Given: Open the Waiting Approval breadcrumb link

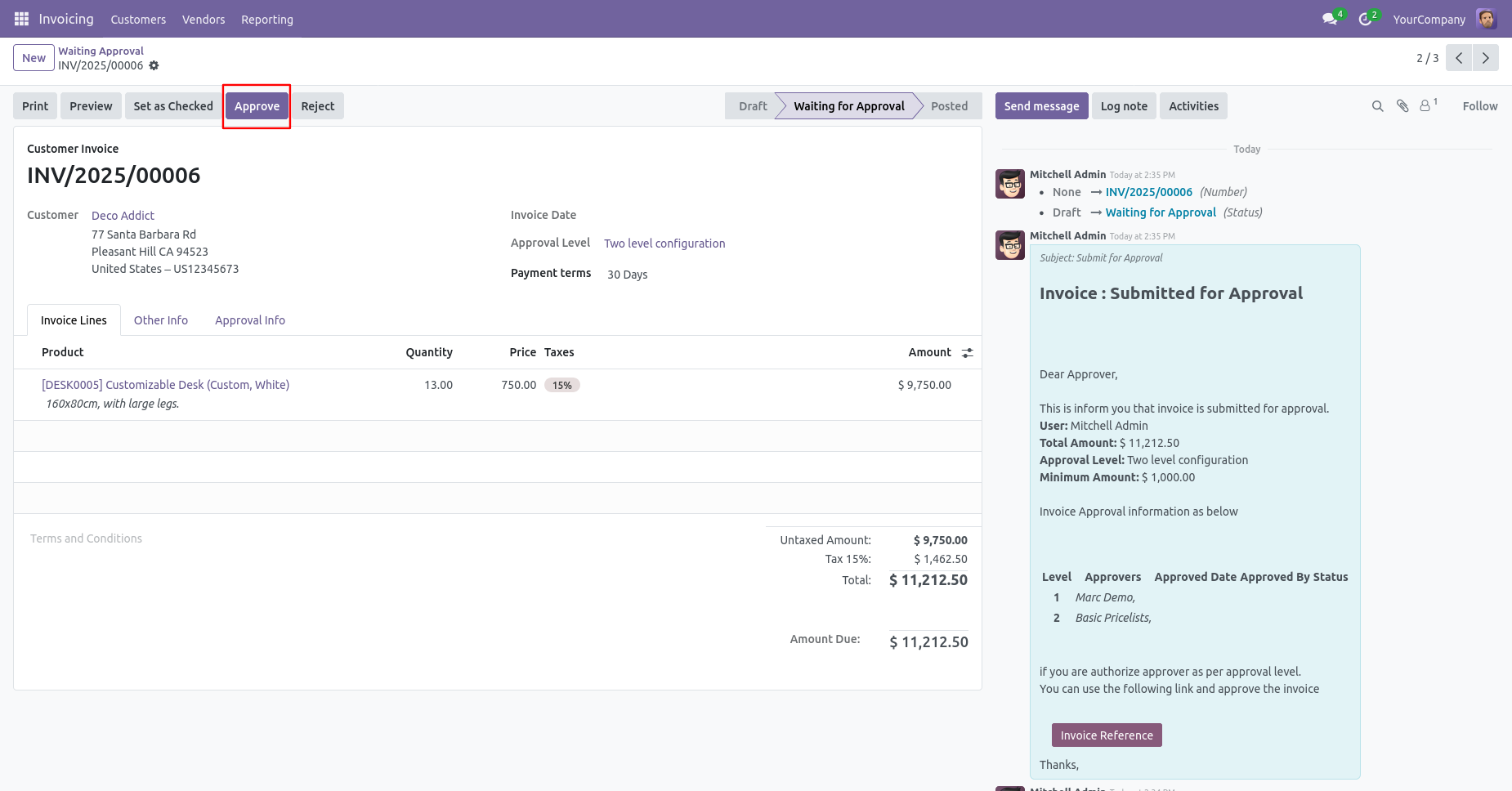Looking at the screenshot, I should pyautogui.click(x=101, y=51).
